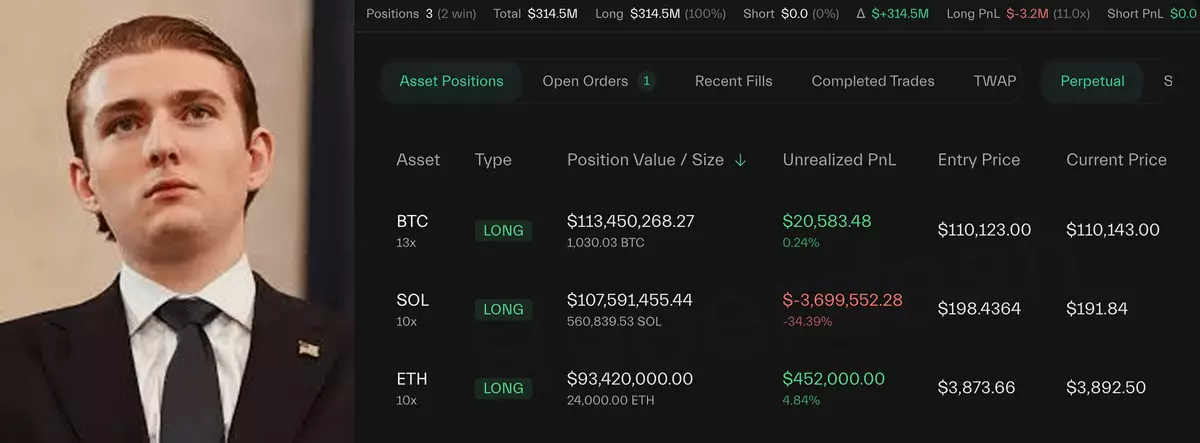The image size is (1200, 443).
Task: Sort by Current Price column header
Action: coord(1116,160)
